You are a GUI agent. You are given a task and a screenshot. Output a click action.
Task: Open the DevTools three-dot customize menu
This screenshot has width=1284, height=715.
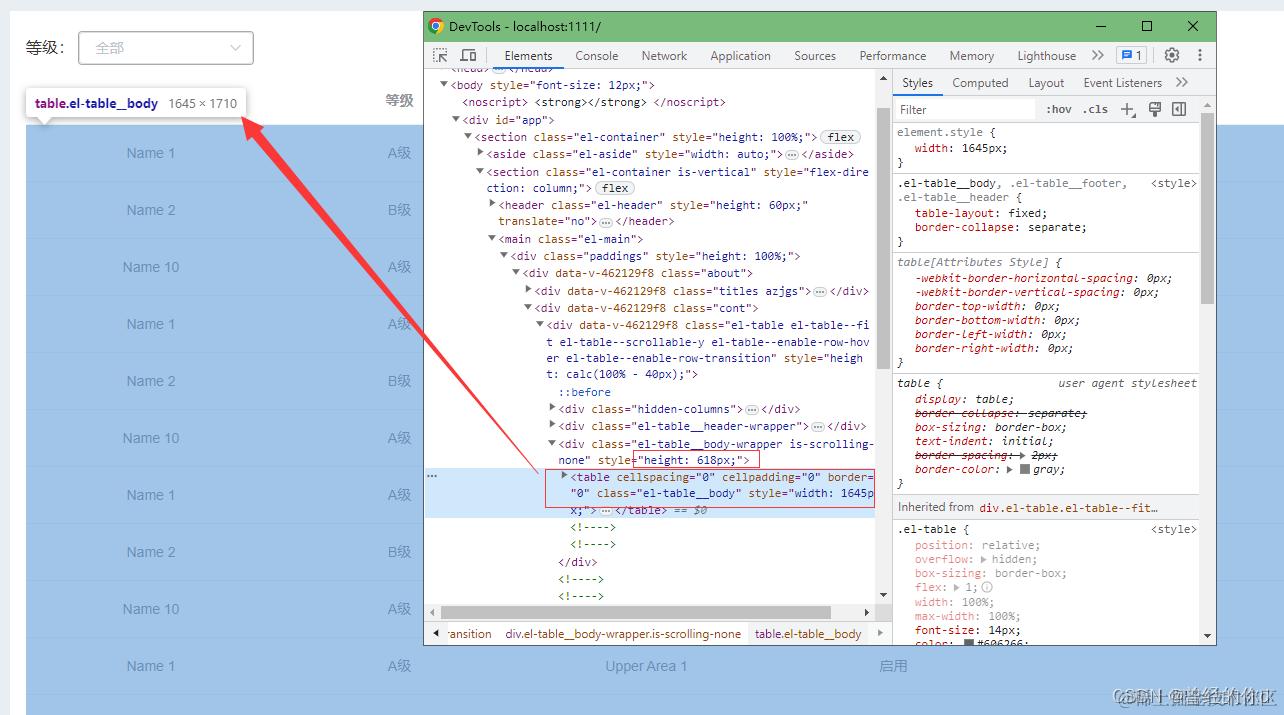pyautogui.click(x=1200, y=56)
